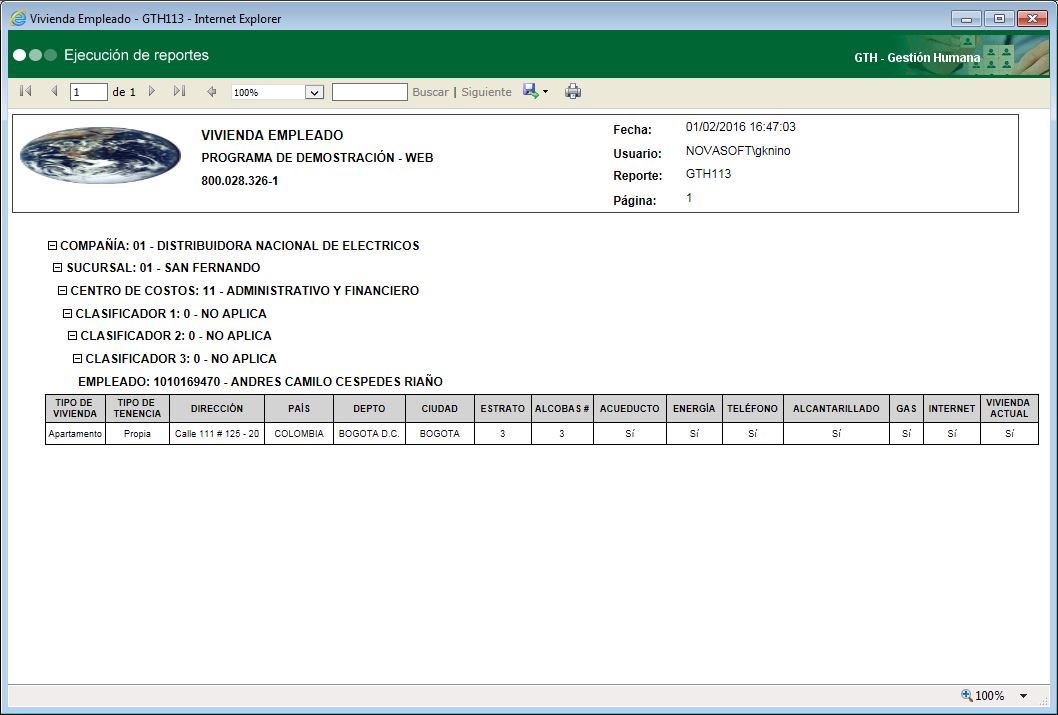Viewport: 1058px width, 715px height.
Task: Open the export report save icon
Action: pyautogui.click(x=530, y=91)
